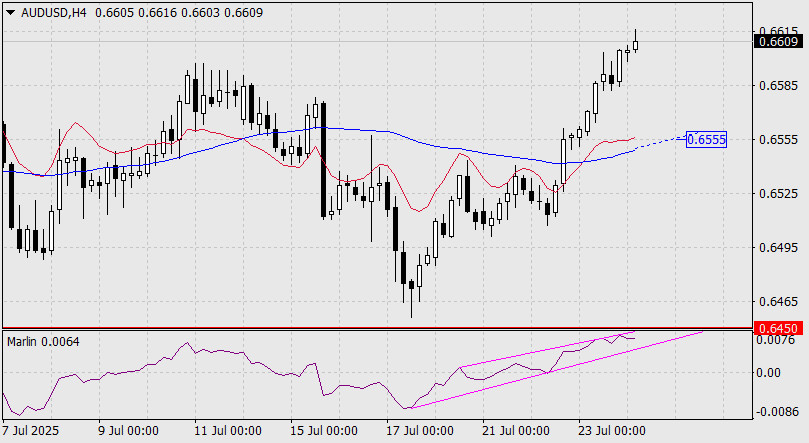Click the 0.00 Marlin scale value
809x443 pixels.
(x=768, y=373)
